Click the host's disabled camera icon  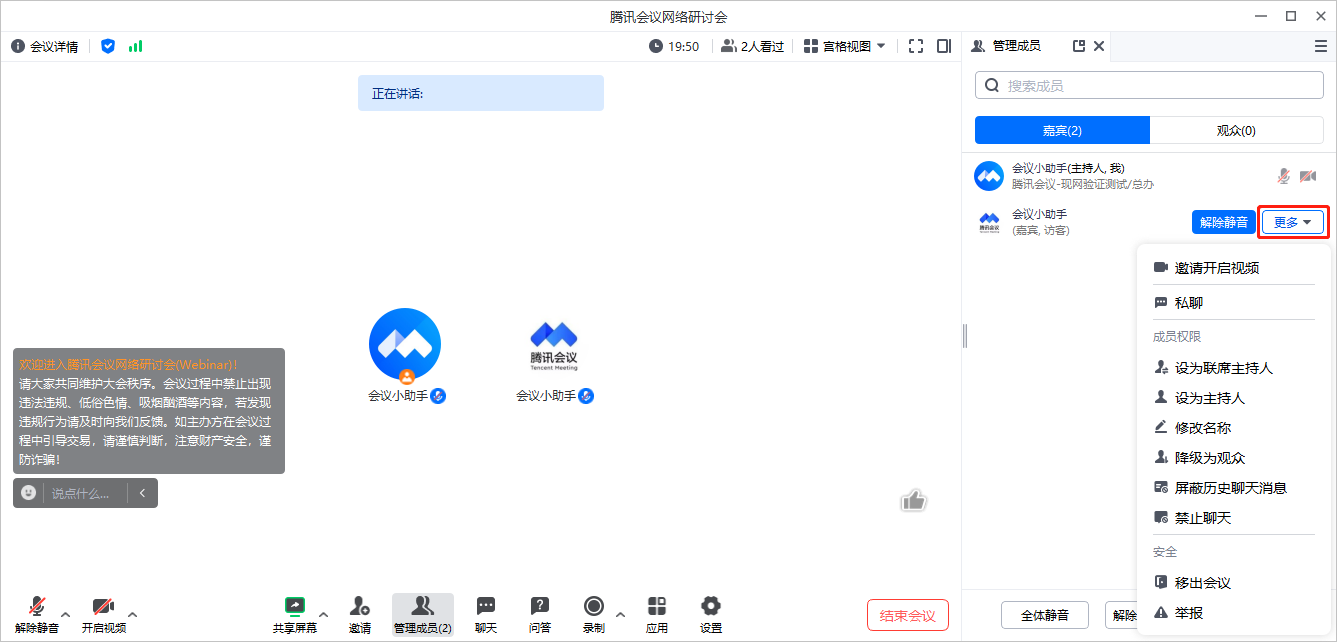[x=1307, y=176]
